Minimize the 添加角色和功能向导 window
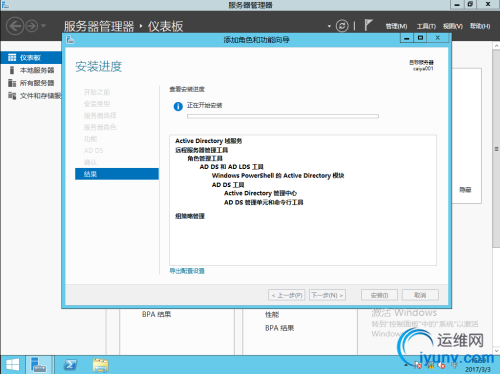 click(407, 38)
